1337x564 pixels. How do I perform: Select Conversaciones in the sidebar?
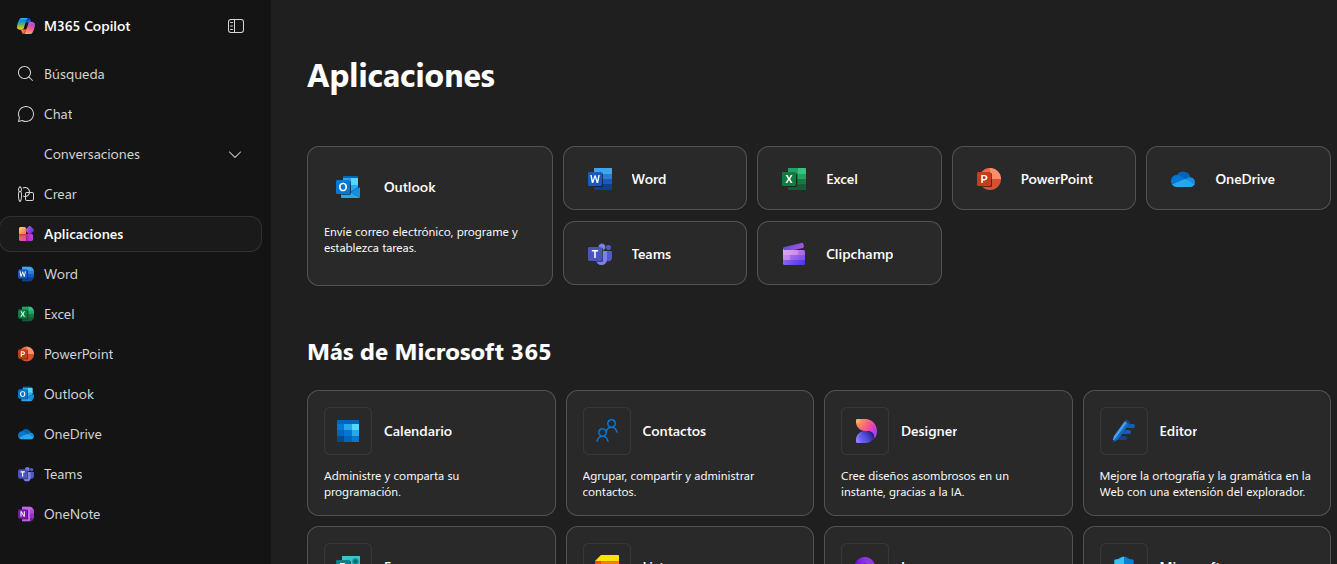92,154
